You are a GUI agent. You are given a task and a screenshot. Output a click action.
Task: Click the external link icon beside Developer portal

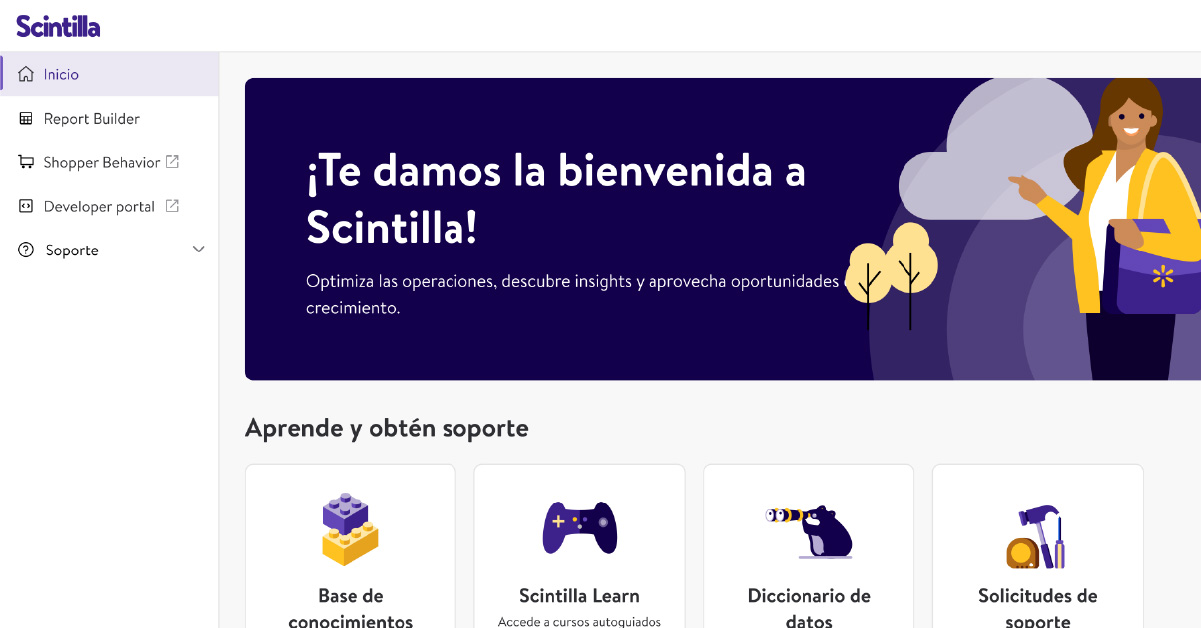172,206
